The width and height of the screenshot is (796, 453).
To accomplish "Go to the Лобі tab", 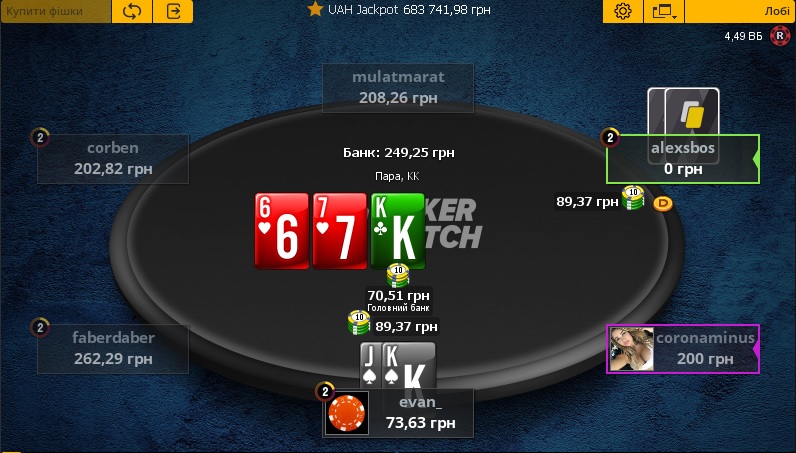I will click(x=741, y=11).
